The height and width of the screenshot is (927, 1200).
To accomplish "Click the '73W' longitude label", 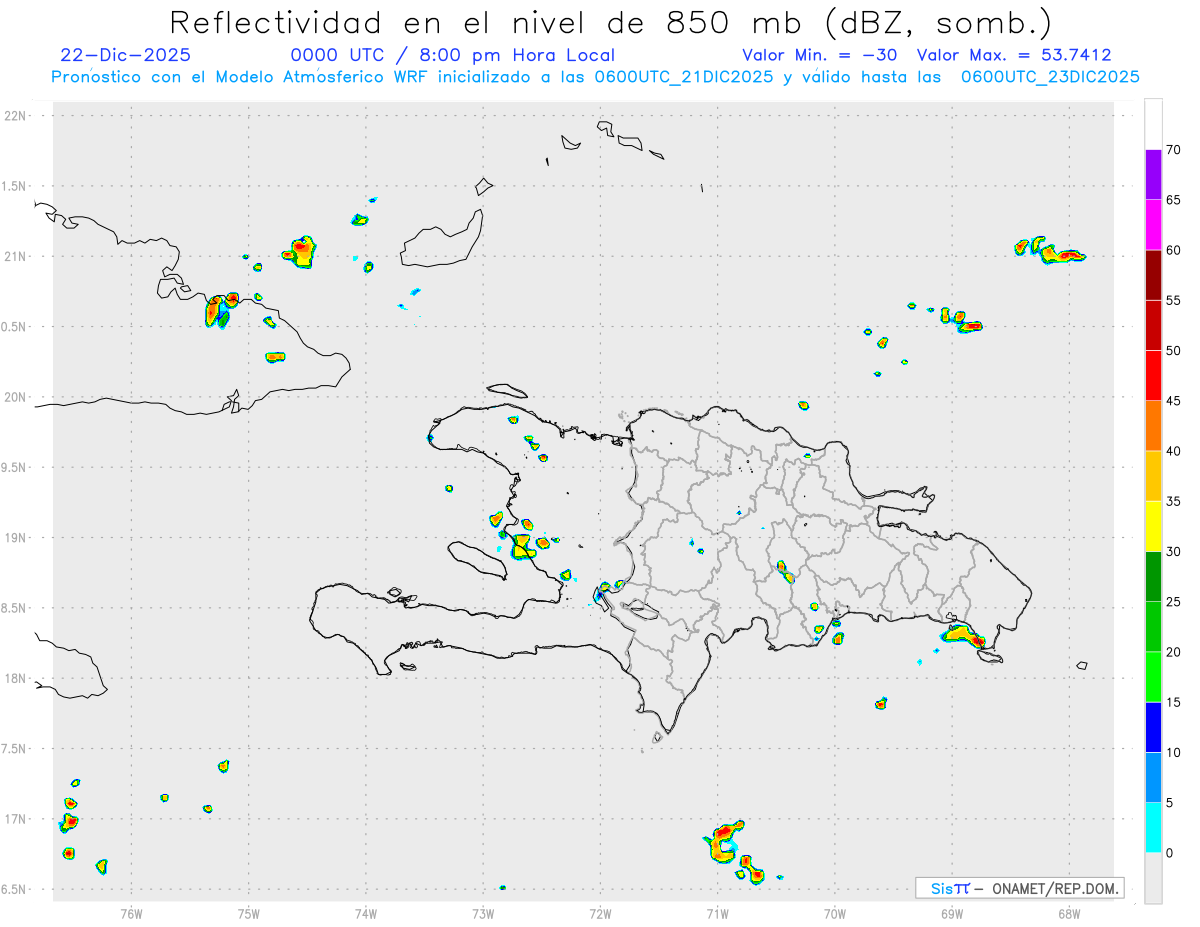I will [483, 913].
